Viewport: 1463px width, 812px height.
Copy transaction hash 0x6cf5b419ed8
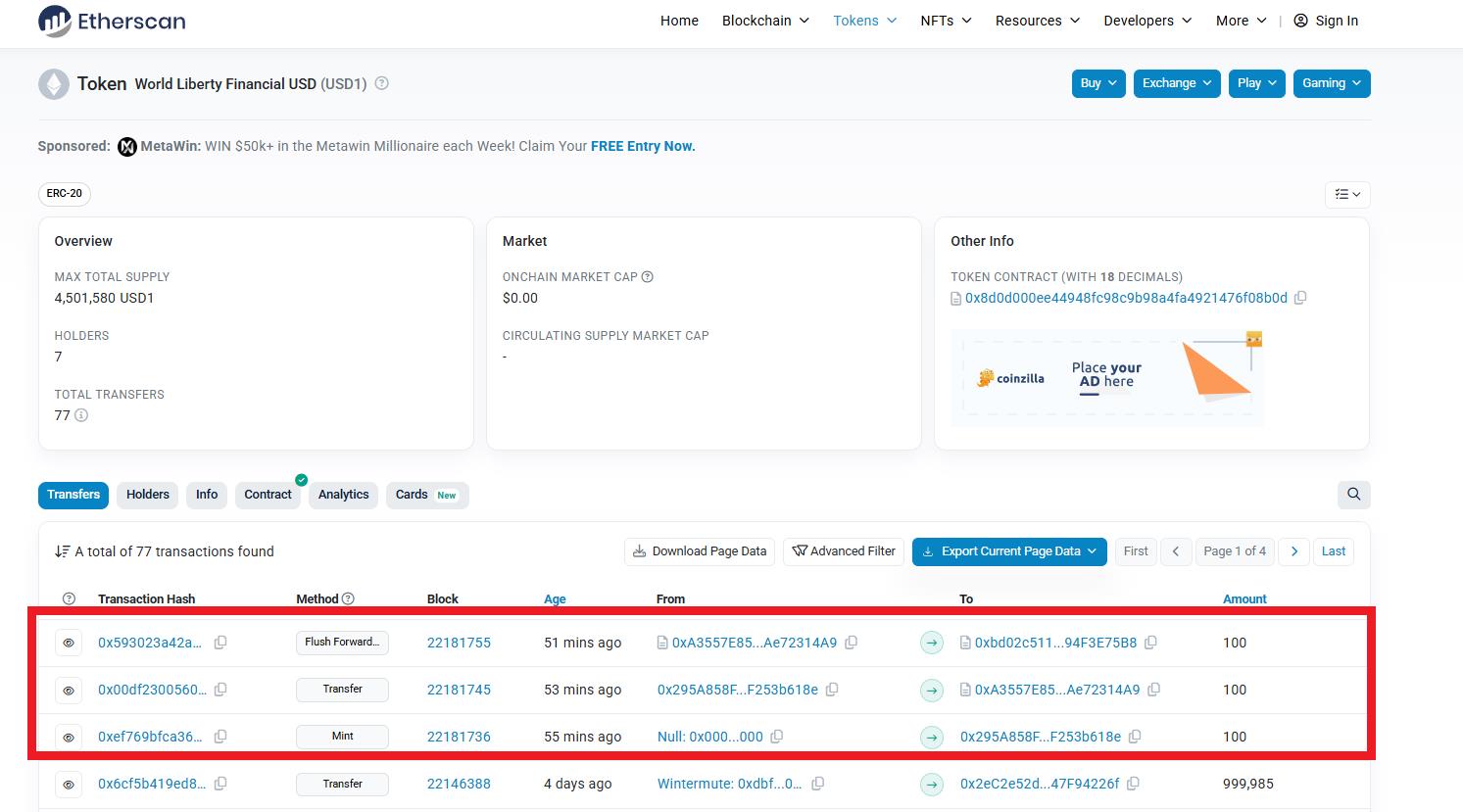220,784
